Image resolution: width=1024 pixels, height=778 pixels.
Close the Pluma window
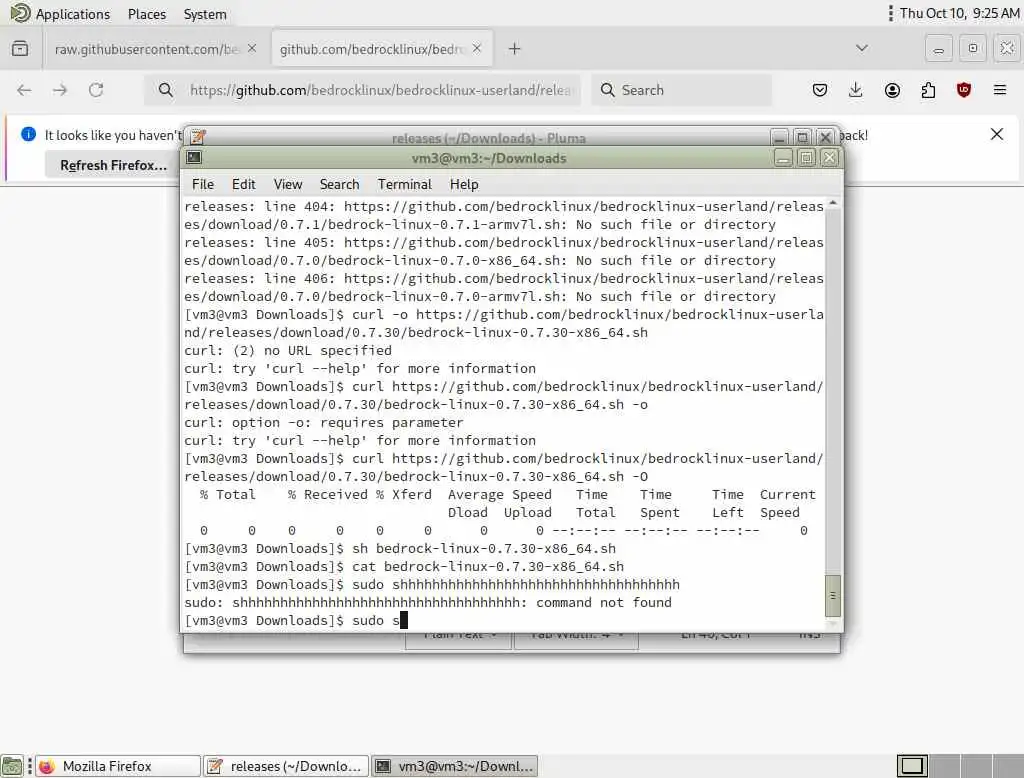point(825,137)
